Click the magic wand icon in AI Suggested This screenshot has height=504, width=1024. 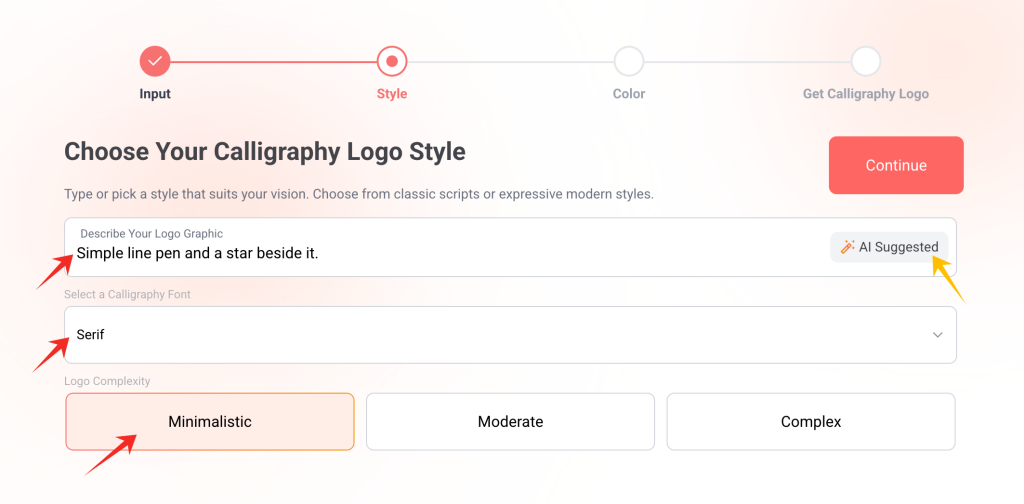tap(847, 247)
